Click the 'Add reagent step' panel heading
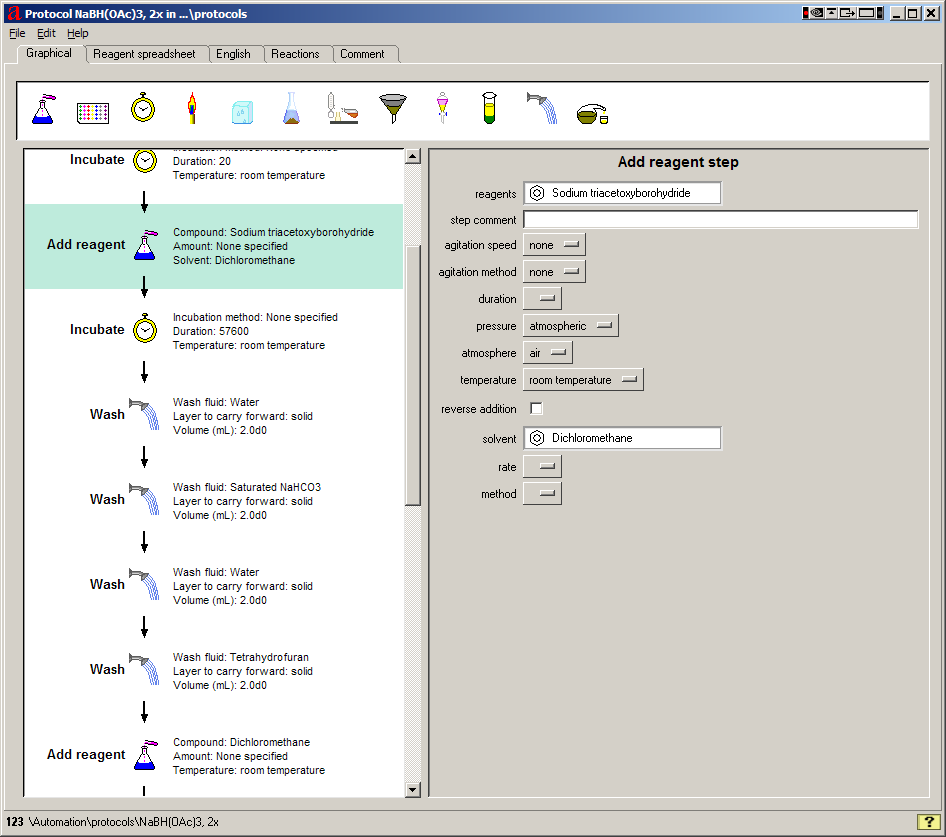 pyautogui.click(x=678, y=162)
